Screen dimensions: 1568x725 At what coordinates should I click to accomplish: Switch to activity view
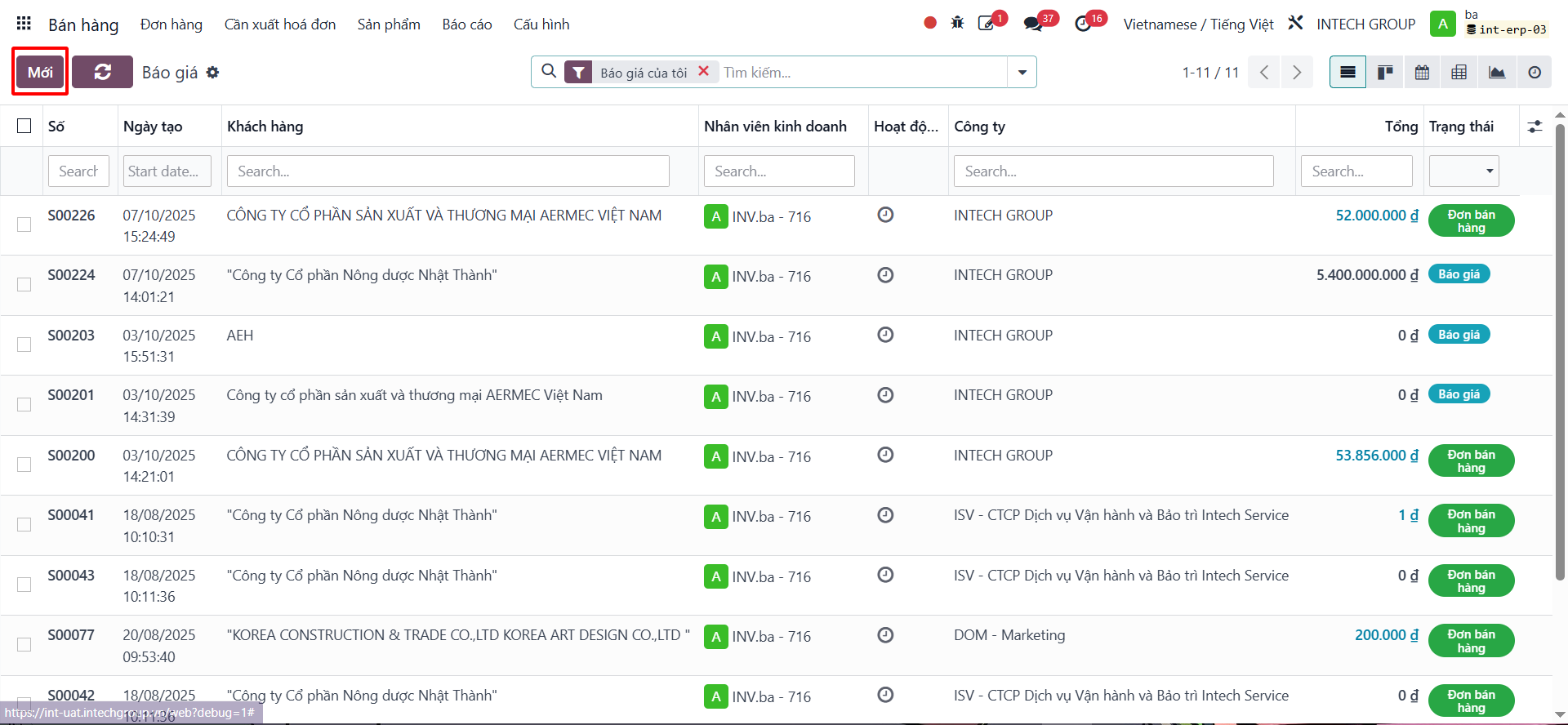pyautogui.click(x=1535, y=73)
